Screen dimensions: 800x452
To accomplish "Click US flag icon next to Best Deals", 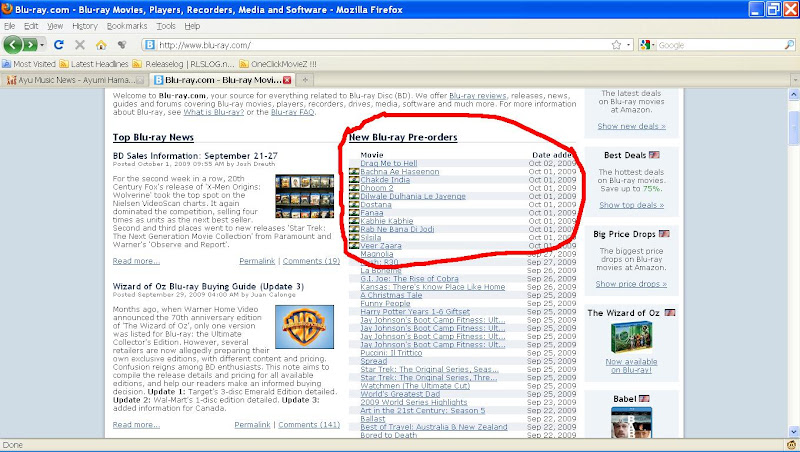I will point(654,155).
